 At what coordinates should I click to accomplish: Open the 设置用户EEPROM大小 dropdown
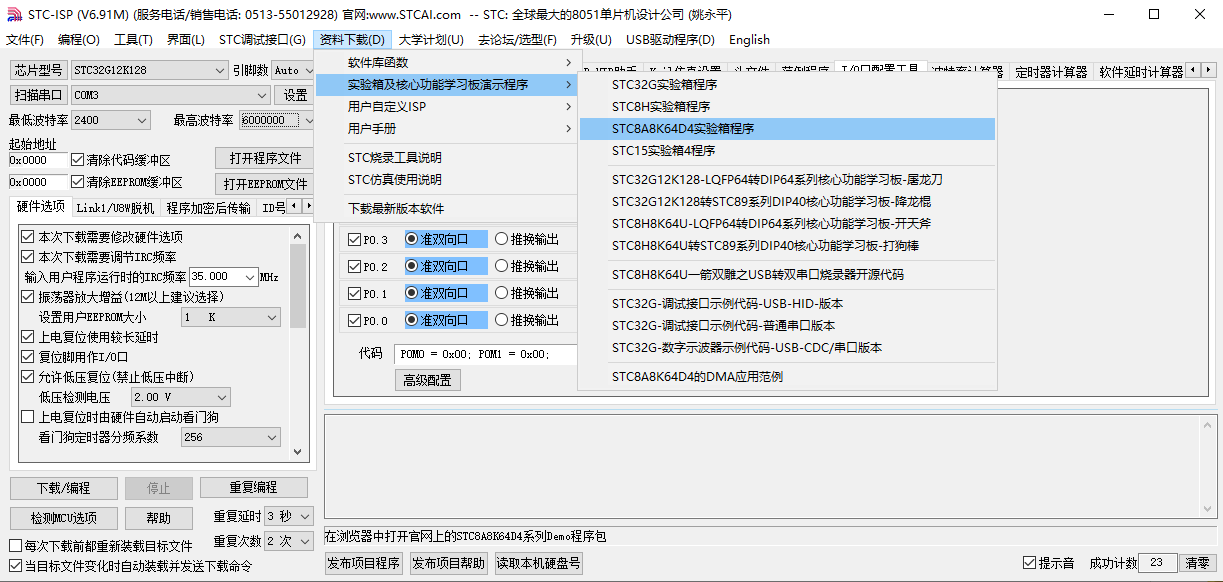tap(231, 317)
